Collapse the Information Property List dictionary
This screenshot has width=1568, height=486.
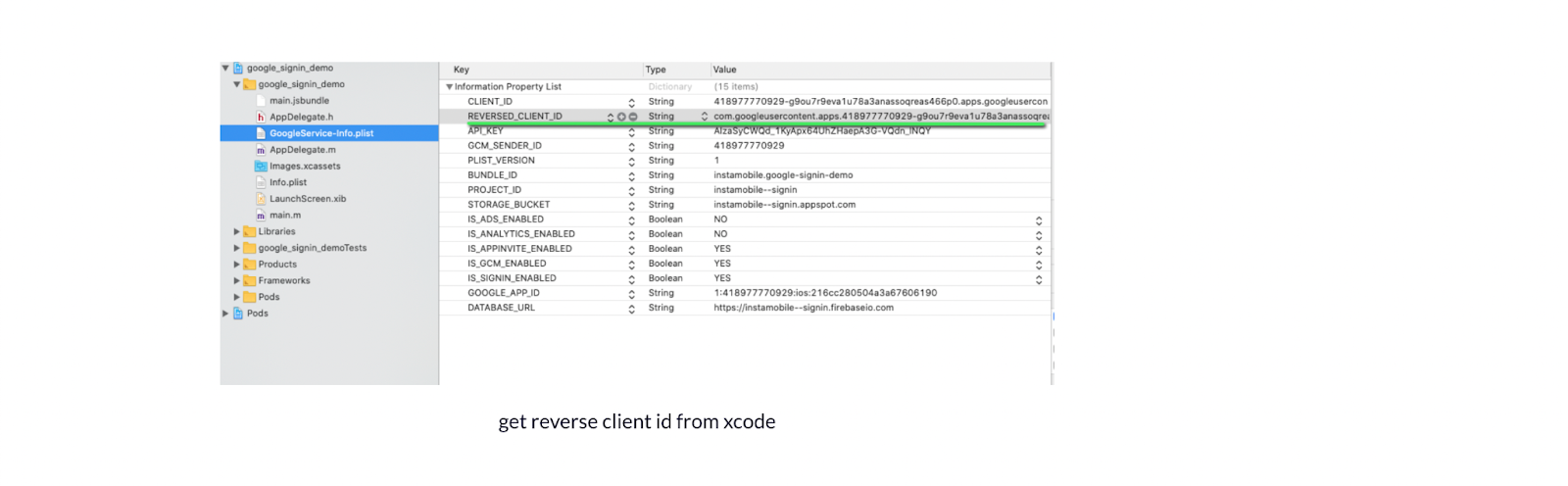(x=449, y=87)
